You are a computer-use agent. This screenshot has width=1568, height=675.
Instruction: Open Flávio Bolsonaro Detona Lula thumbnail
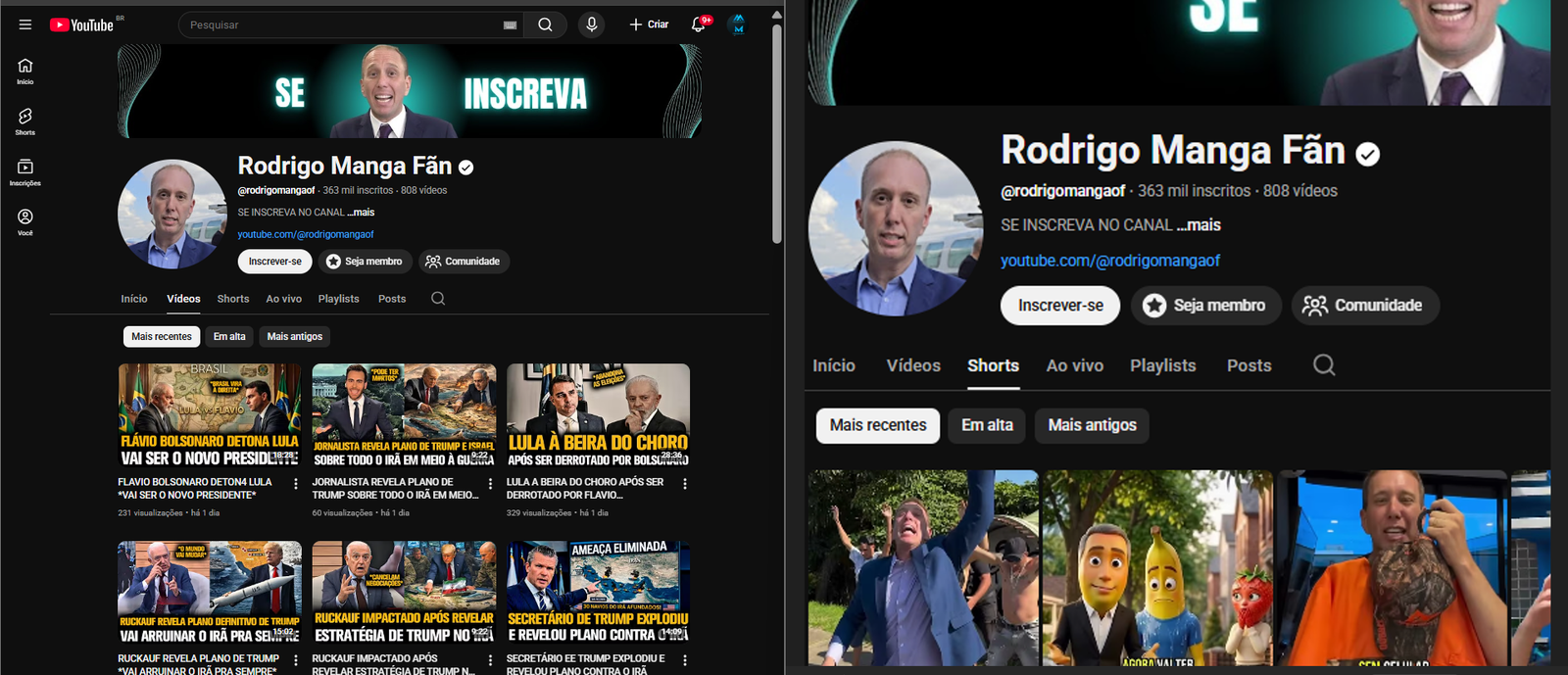[x=210, y=415]
